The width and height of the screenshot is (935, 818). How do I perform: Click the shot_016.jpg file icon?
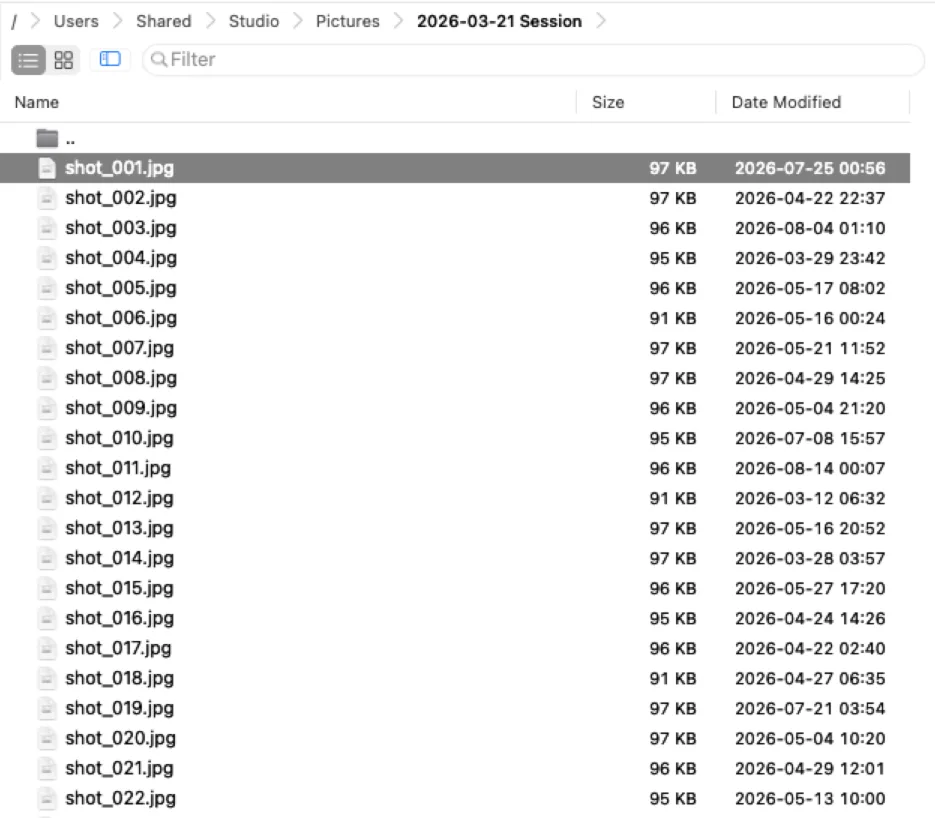[x=47, y=618]
